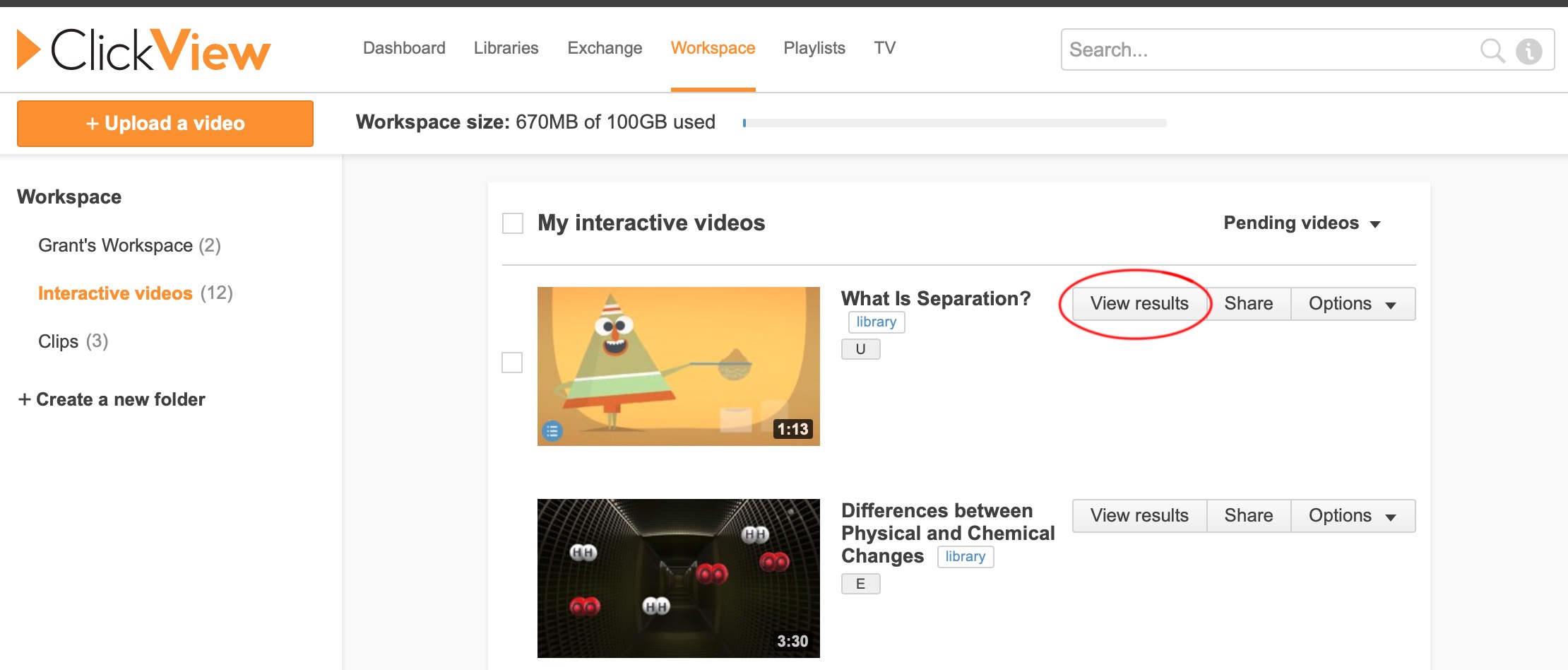Open Options dropdown for What Is Separation

1352,304
